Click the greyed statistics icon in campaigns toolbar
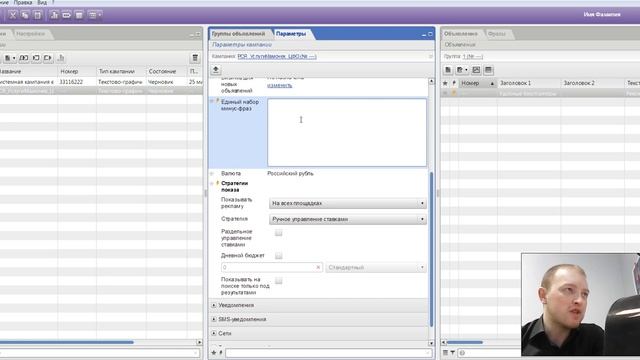The image size is (640, 360). (x=61, y=58)
